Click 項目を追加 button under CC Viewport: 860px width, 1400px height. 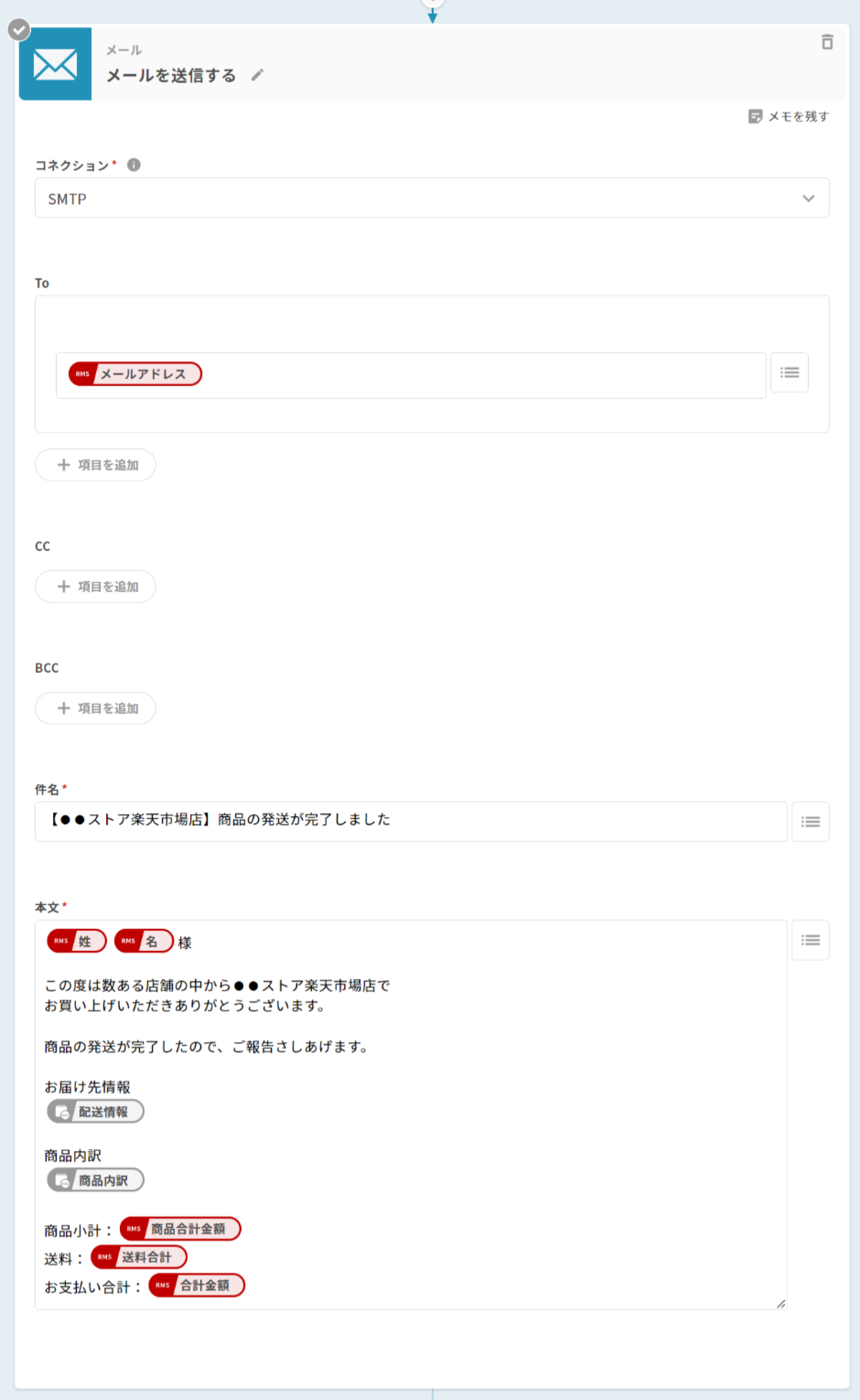[x=95, y=587]
